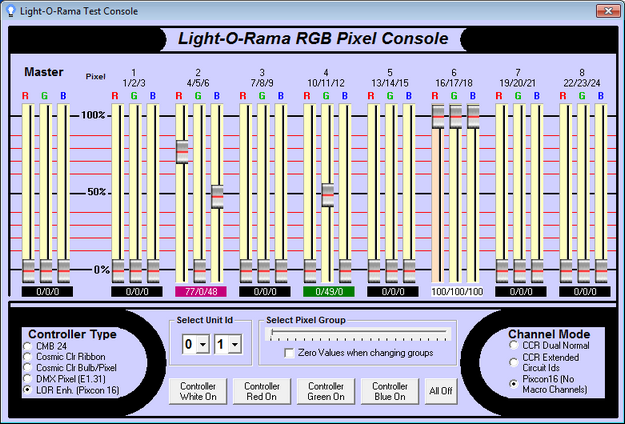Select the CMB 24 controller type
625x424 pixels.
(28, 346)
